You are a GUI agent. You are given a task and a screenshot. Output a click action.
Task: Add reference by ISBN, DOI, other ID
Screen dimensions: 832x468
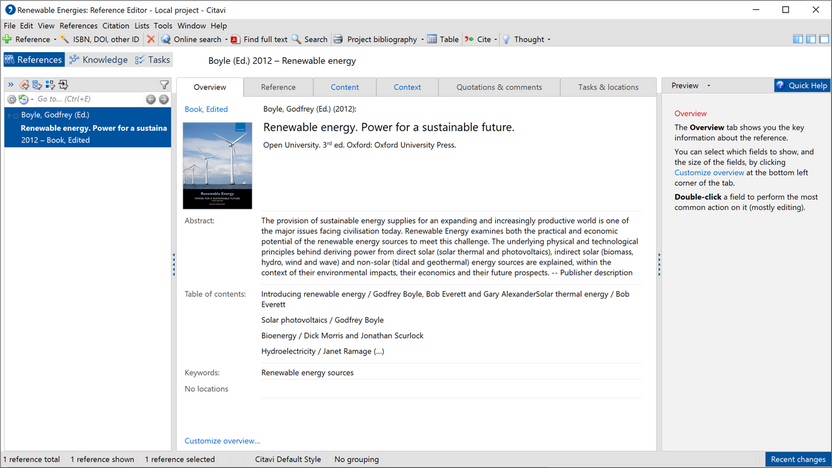coord(100,39)
